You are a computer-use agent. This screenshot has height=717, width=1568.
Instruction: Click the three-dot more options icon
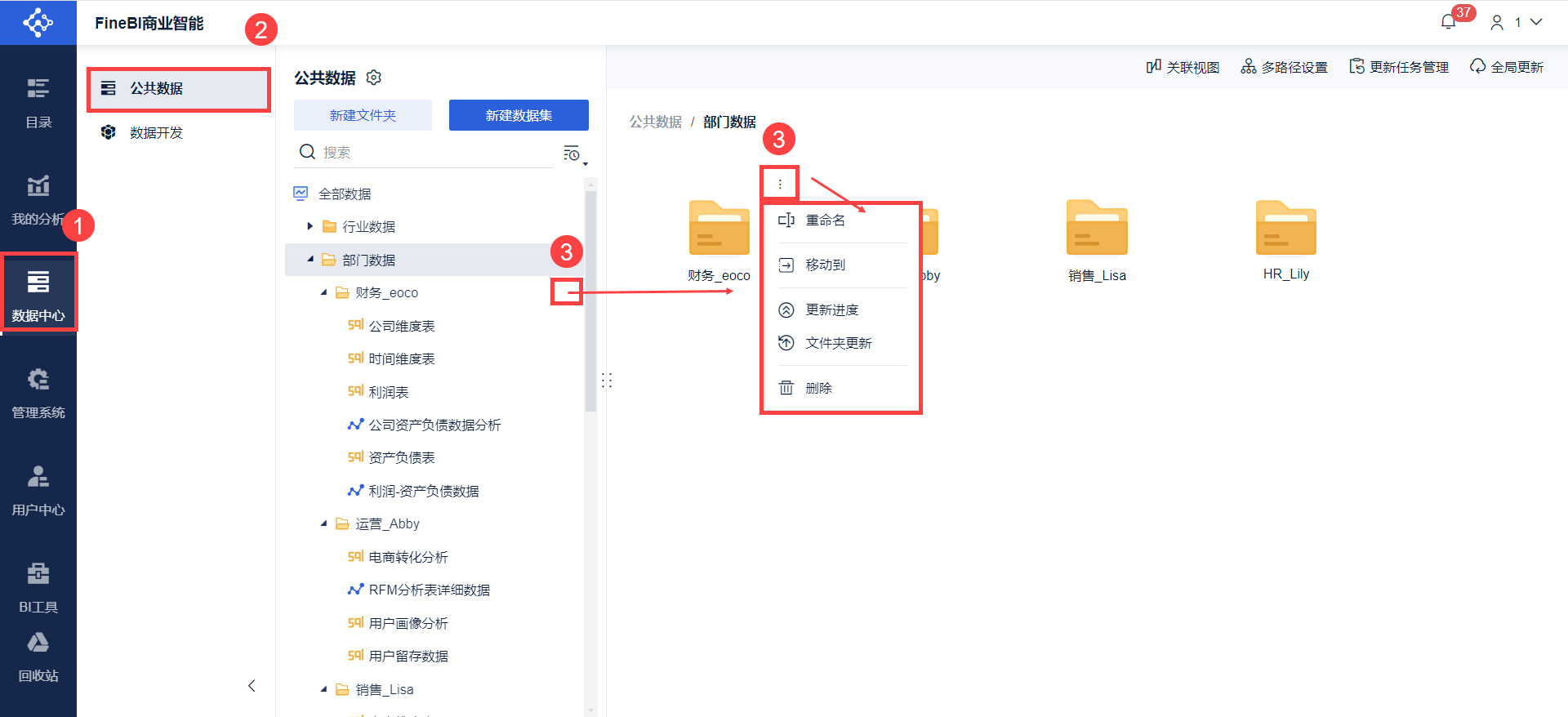click(x=780, y=185)
